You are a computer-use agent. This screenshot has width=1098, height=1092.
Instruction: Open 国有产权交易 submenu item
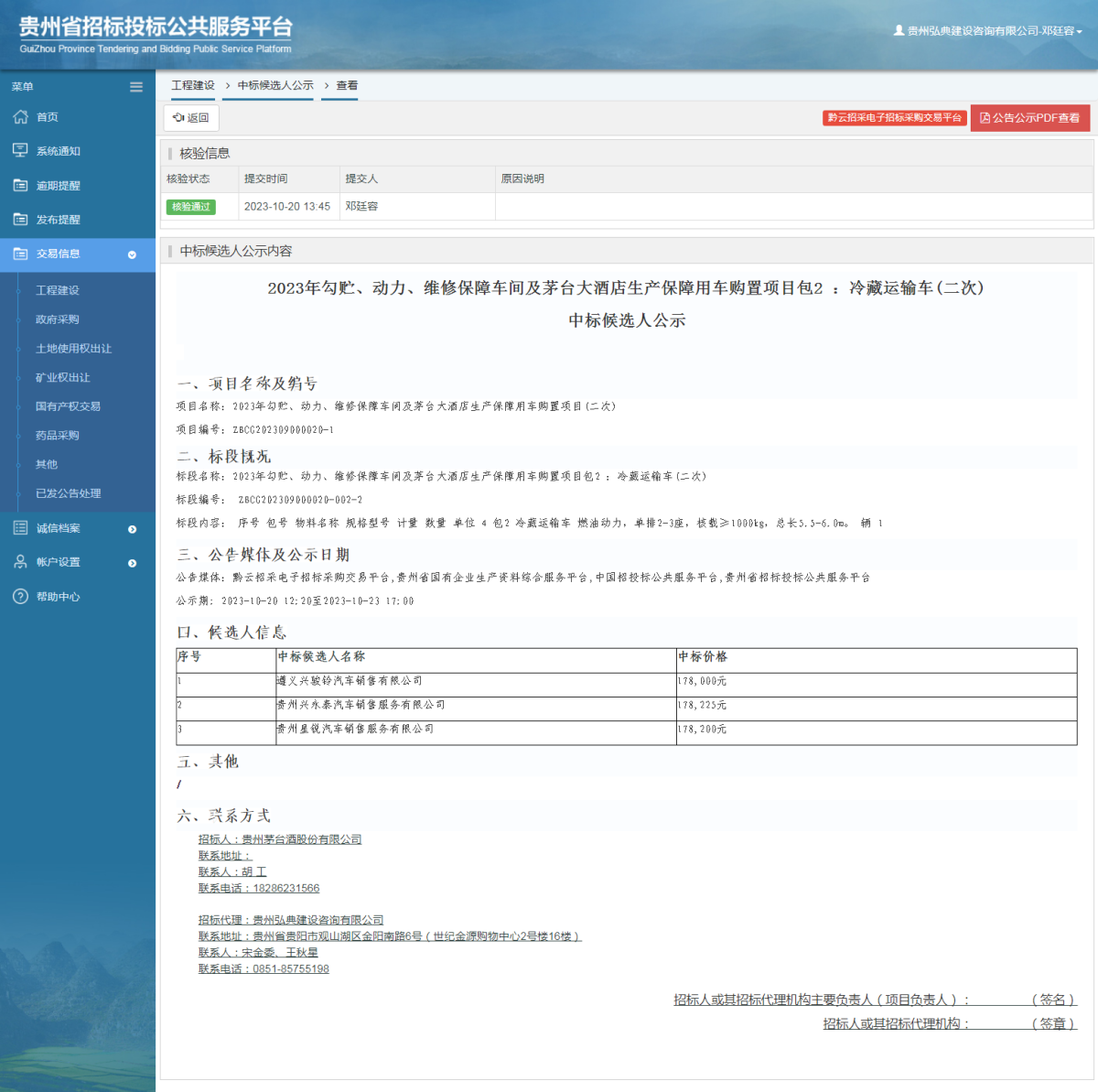tap(68, 406)
